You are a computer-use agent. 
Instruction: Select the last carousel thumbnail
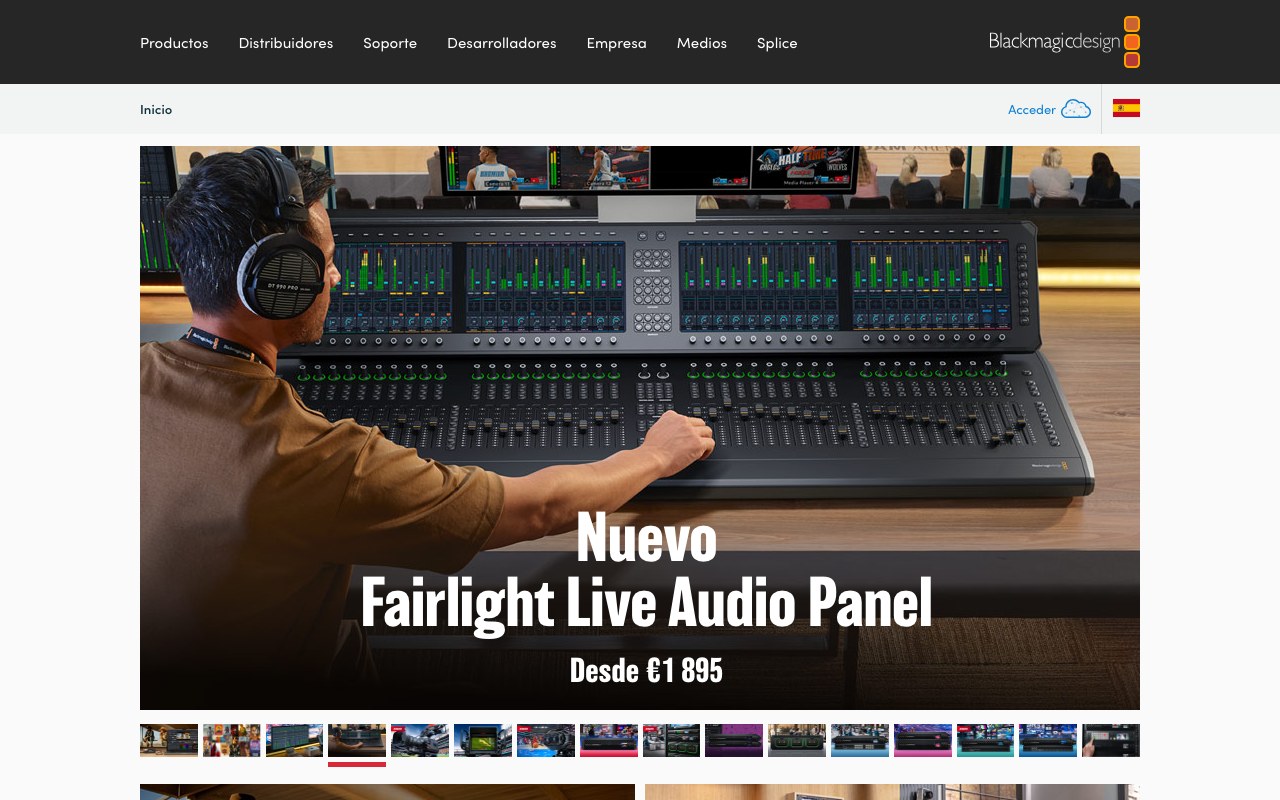[x=1111, y=740]
